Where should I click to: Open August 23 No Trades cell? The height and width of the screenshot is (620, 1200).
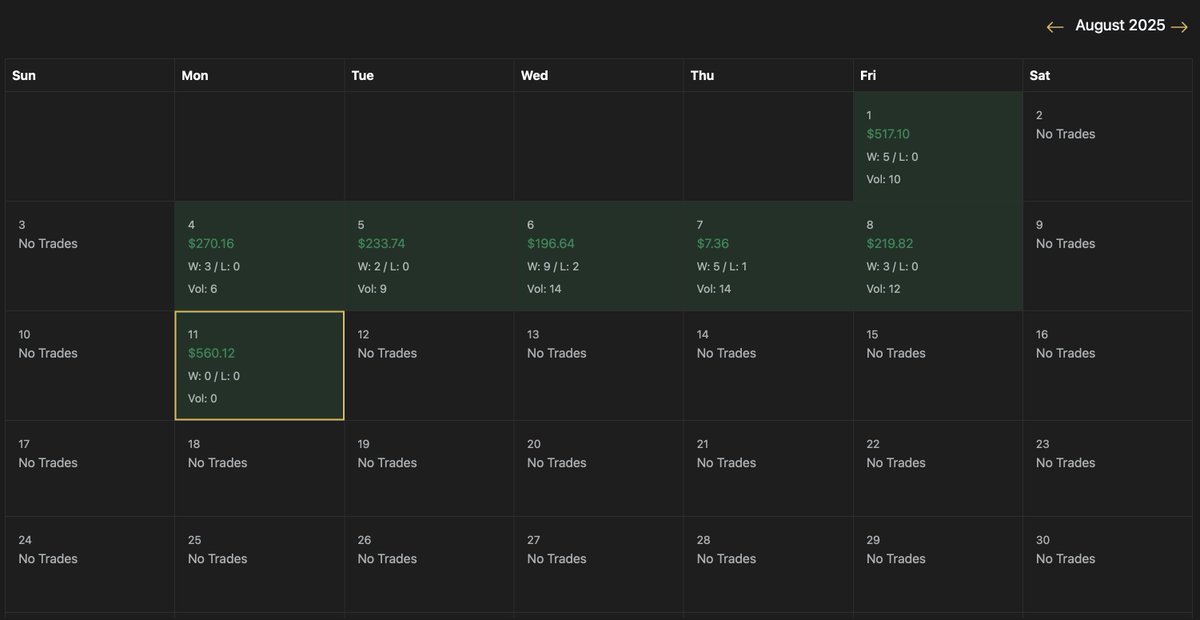[1108, 469]
